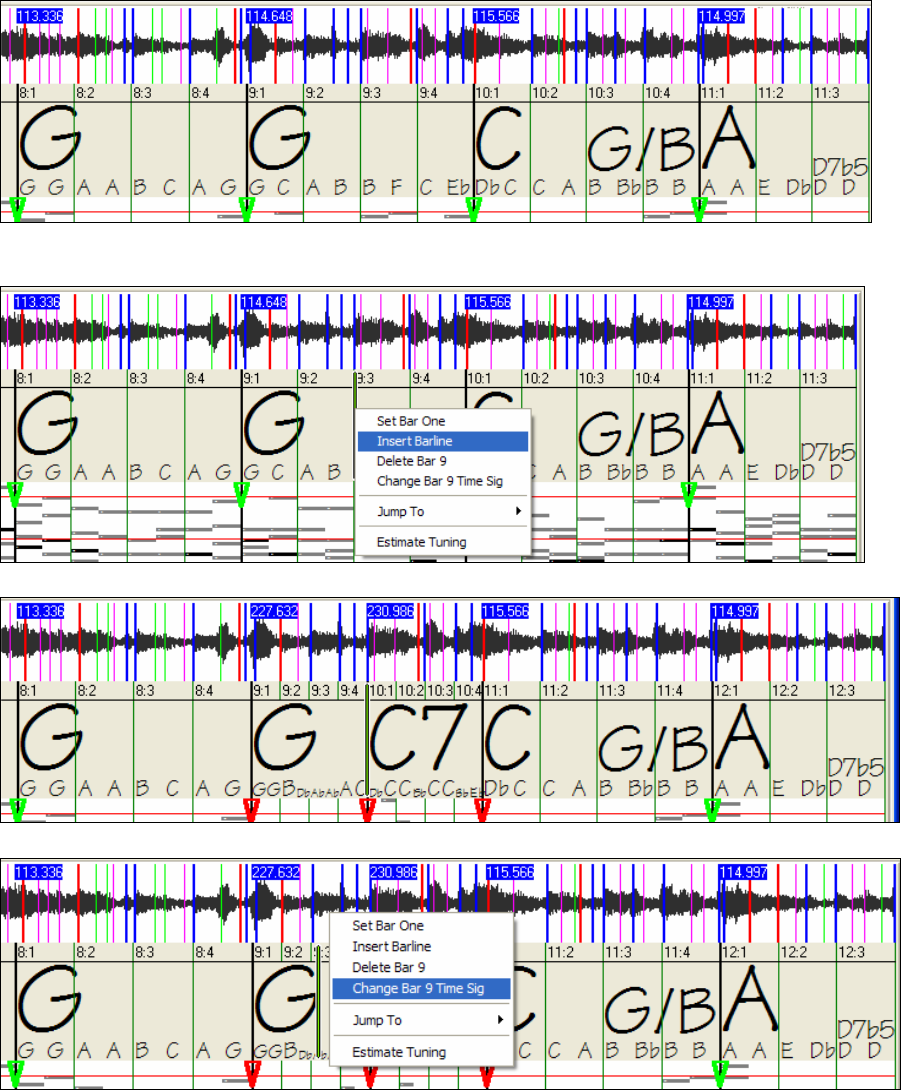Screen dimensions: 901x1090
Task: Click tempo label 115.566 in the third panel
Action: tap(505, 611)
